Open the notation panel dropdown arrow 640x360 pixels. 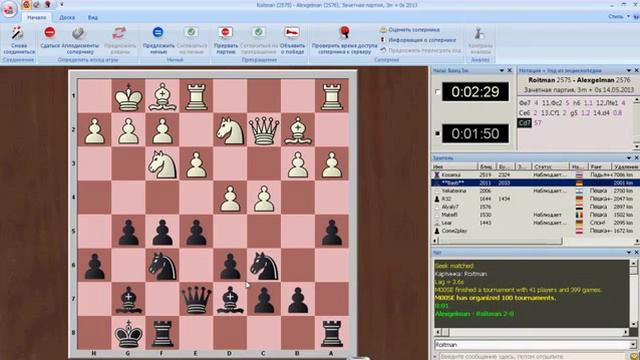tap(629, 71)
